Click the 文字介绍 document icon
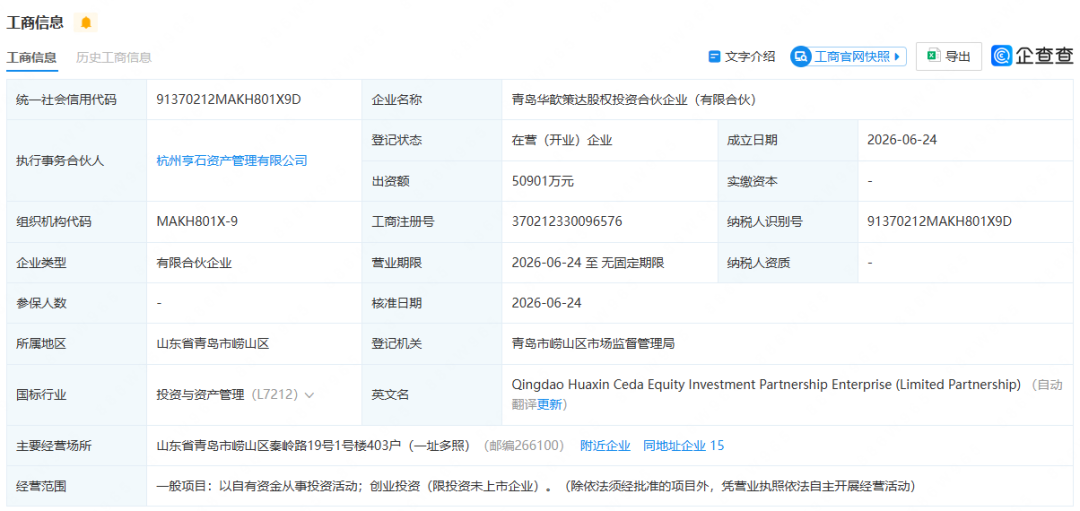This screenshot has width=1080, height=511. [x=714, y=56]
